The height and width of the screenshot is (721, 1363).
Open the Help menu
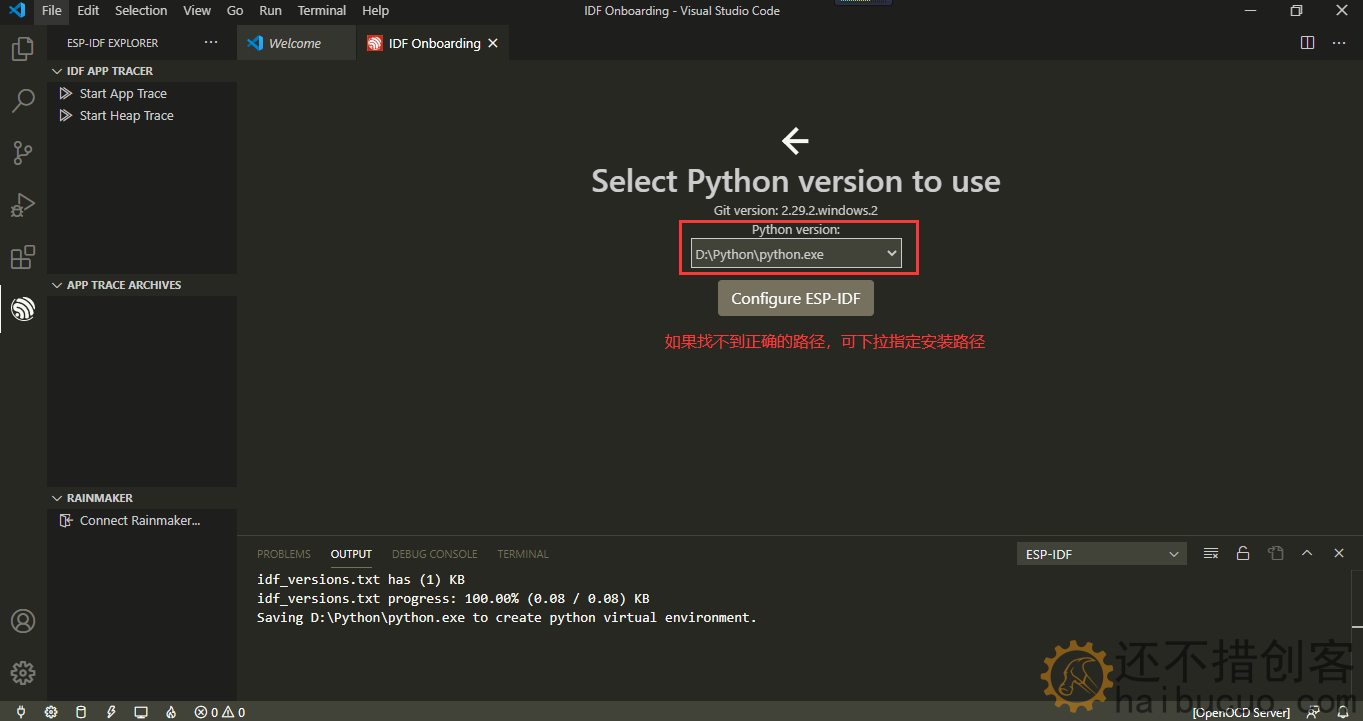point(375,11)
